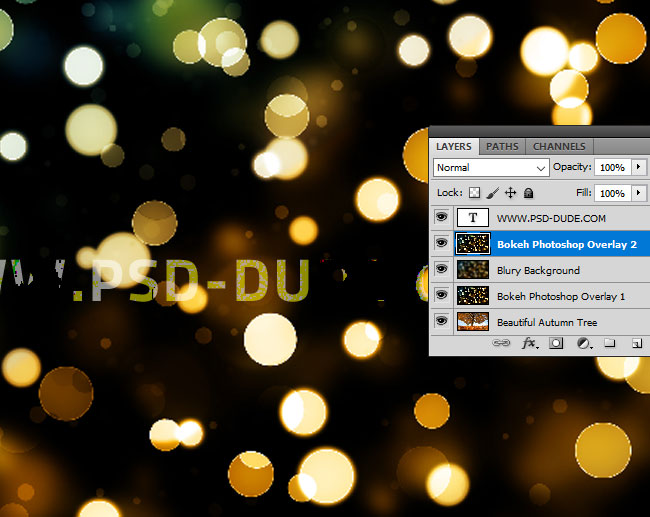
Task: Toggle visibility of Beautiful Autumn Tree layer
Action: click(441, 320)
